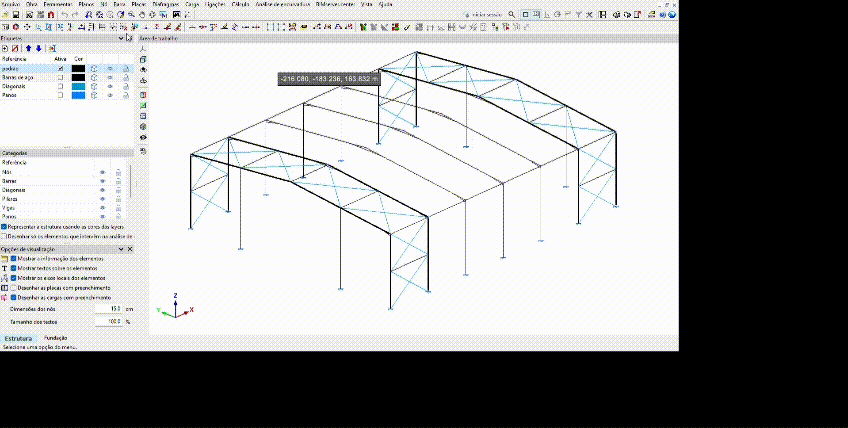Move layer down with blue down arrow
This screenshot has width=848, height=428.
click(38, 48)
